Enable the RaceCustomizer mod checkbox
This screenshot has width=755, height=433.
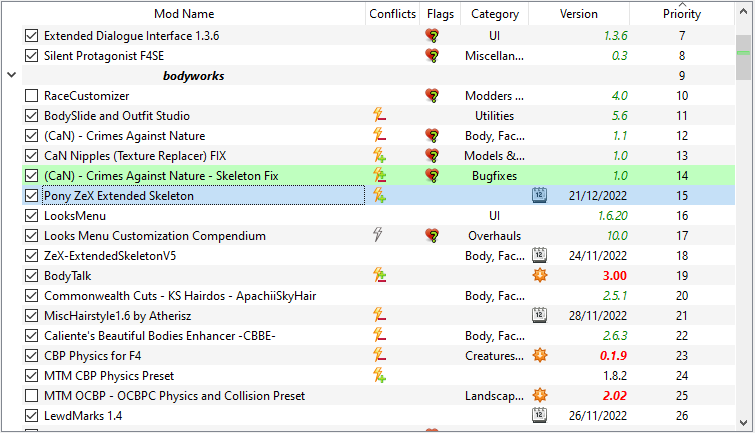pos(31,96)
